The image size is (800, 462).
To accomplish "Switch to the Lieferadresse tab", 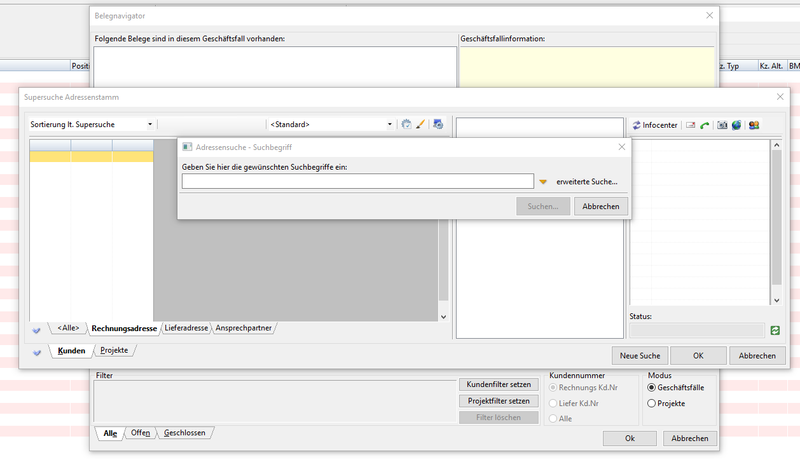I will click(186, 328).
